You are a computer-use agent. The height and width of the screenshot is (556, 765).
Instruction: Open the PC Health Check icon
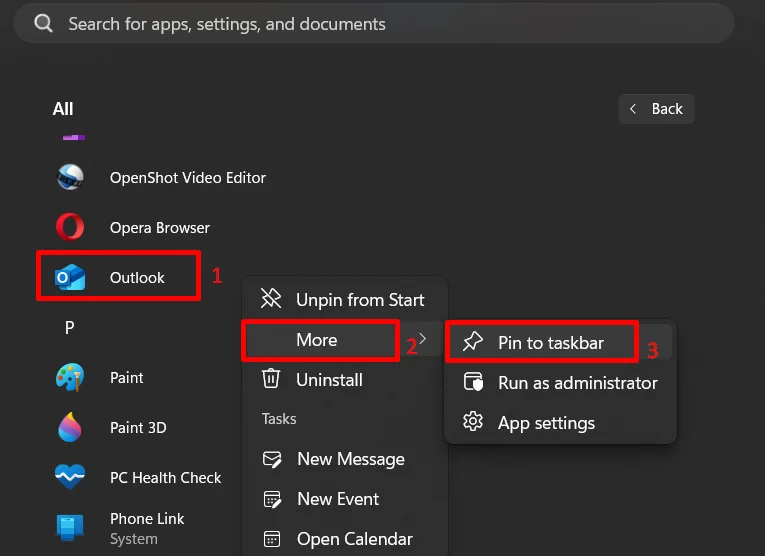point(70,477)
